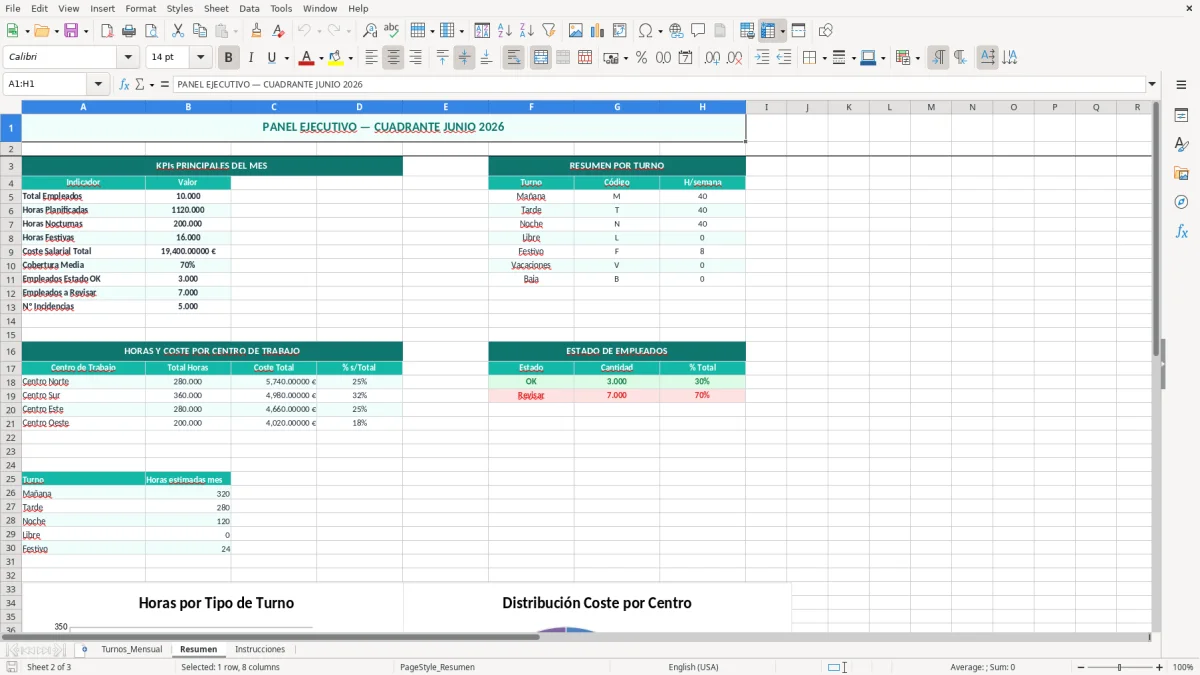Screen dimensions: 1200x675
Task: Toggle Align Right
Action: [x=415, y=58]
